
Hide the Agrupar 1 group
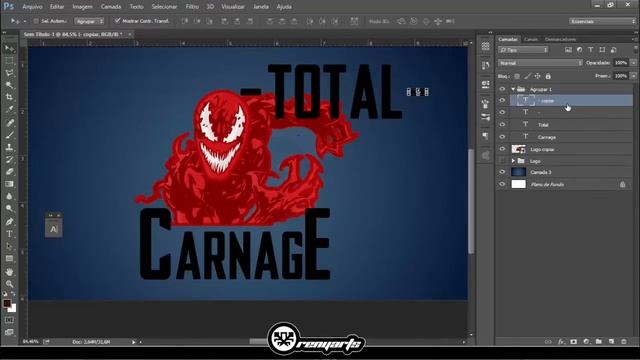click(502, 89)
